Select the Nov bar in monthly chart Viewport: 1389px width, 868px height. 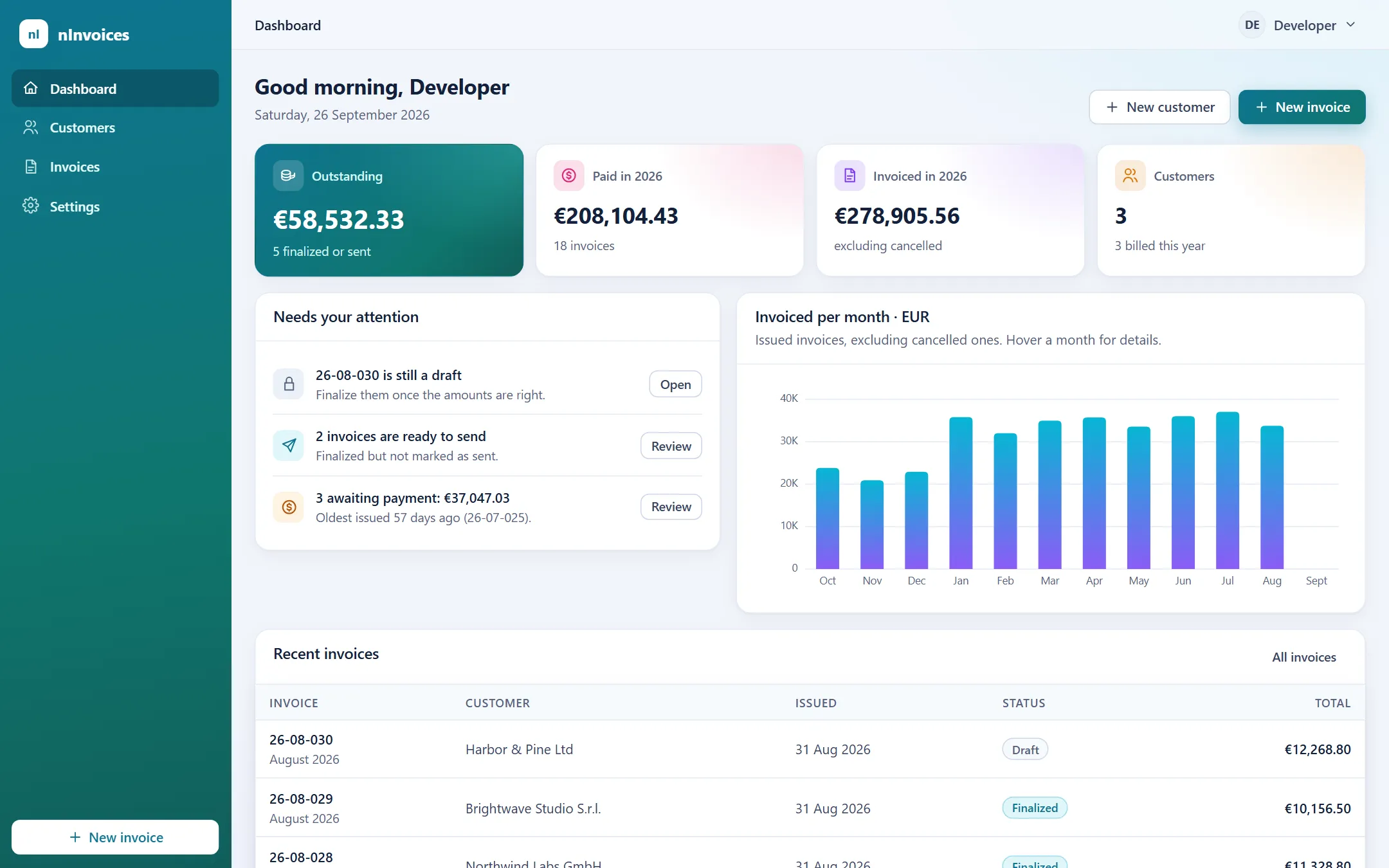point(872,525)
